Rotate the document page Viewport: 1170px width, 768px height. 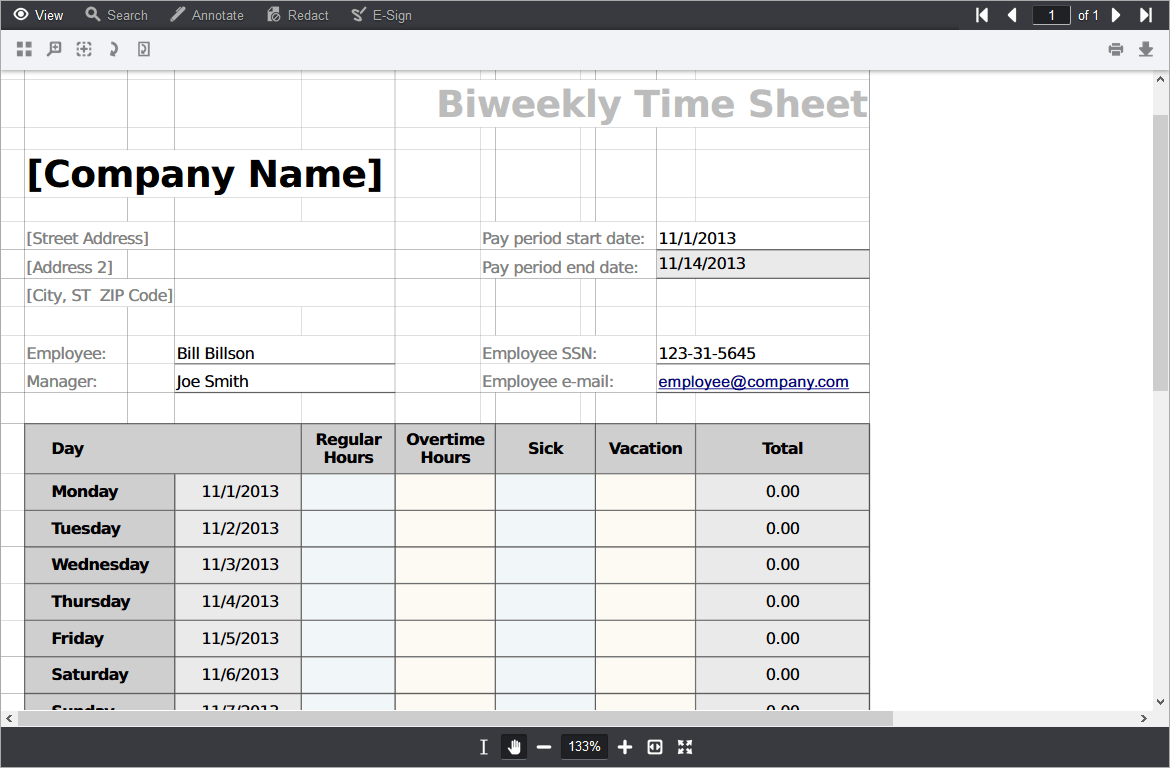click(x=114, y=48)
